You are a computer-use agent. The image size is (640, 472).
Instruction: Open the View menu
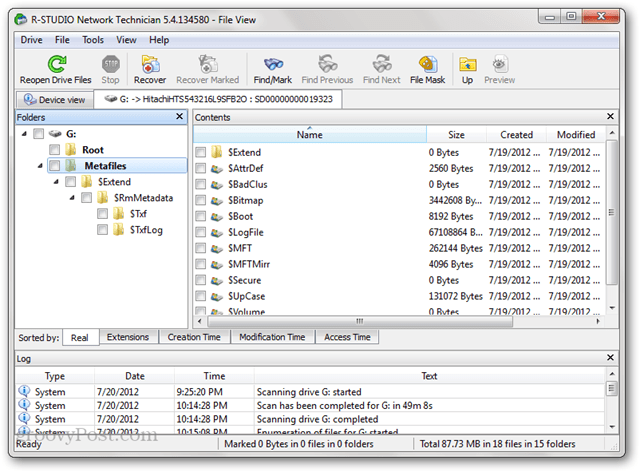coord(126,40)
